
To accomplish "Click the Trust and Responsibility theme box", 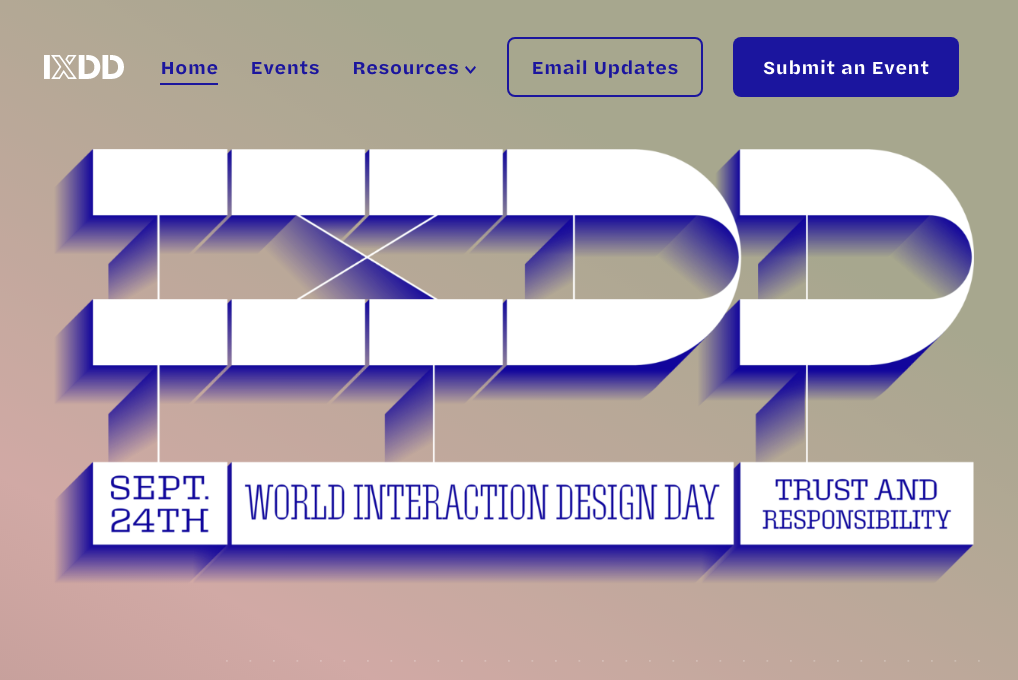I will [856, 503].
